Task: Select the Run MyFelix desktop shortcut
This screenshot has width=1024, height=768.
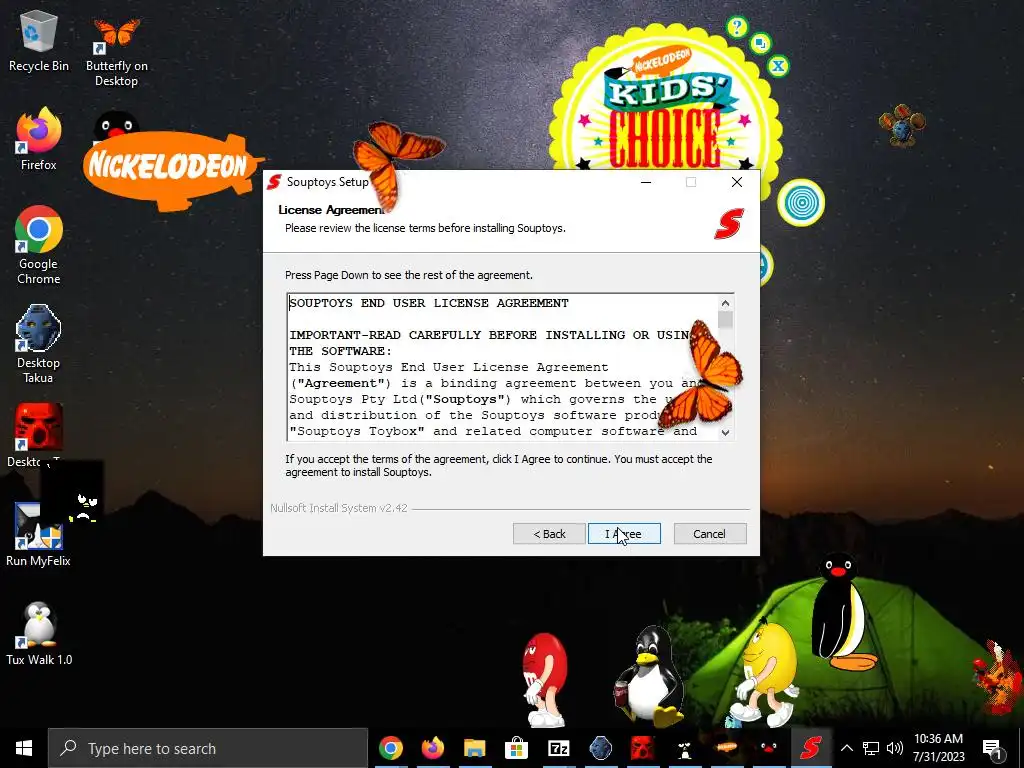Action: (x=39, y=534)
